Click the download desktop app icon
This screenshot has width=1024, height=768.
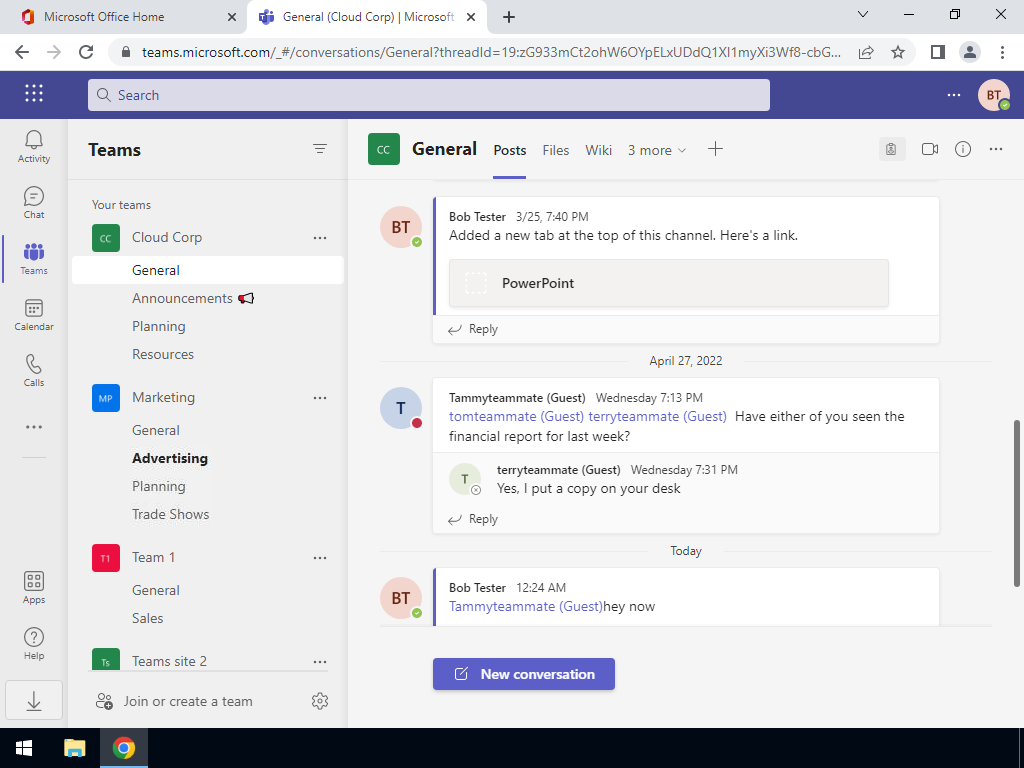[x=34, y=701]
